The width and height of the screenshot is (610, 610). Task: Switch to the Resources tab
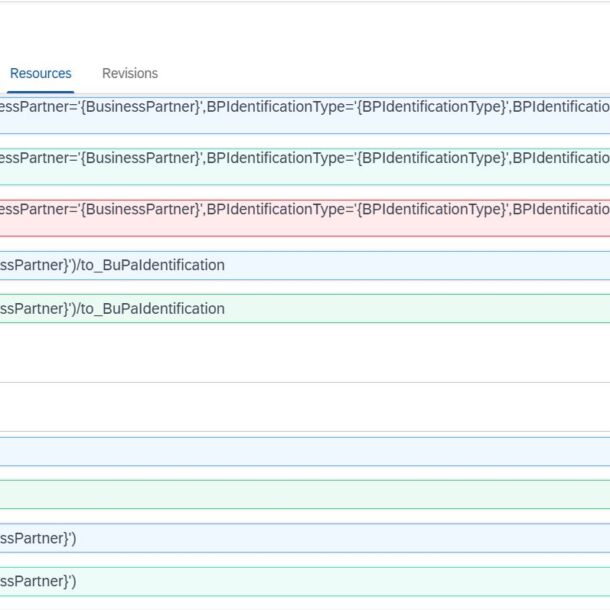click(x=40, y=74)
